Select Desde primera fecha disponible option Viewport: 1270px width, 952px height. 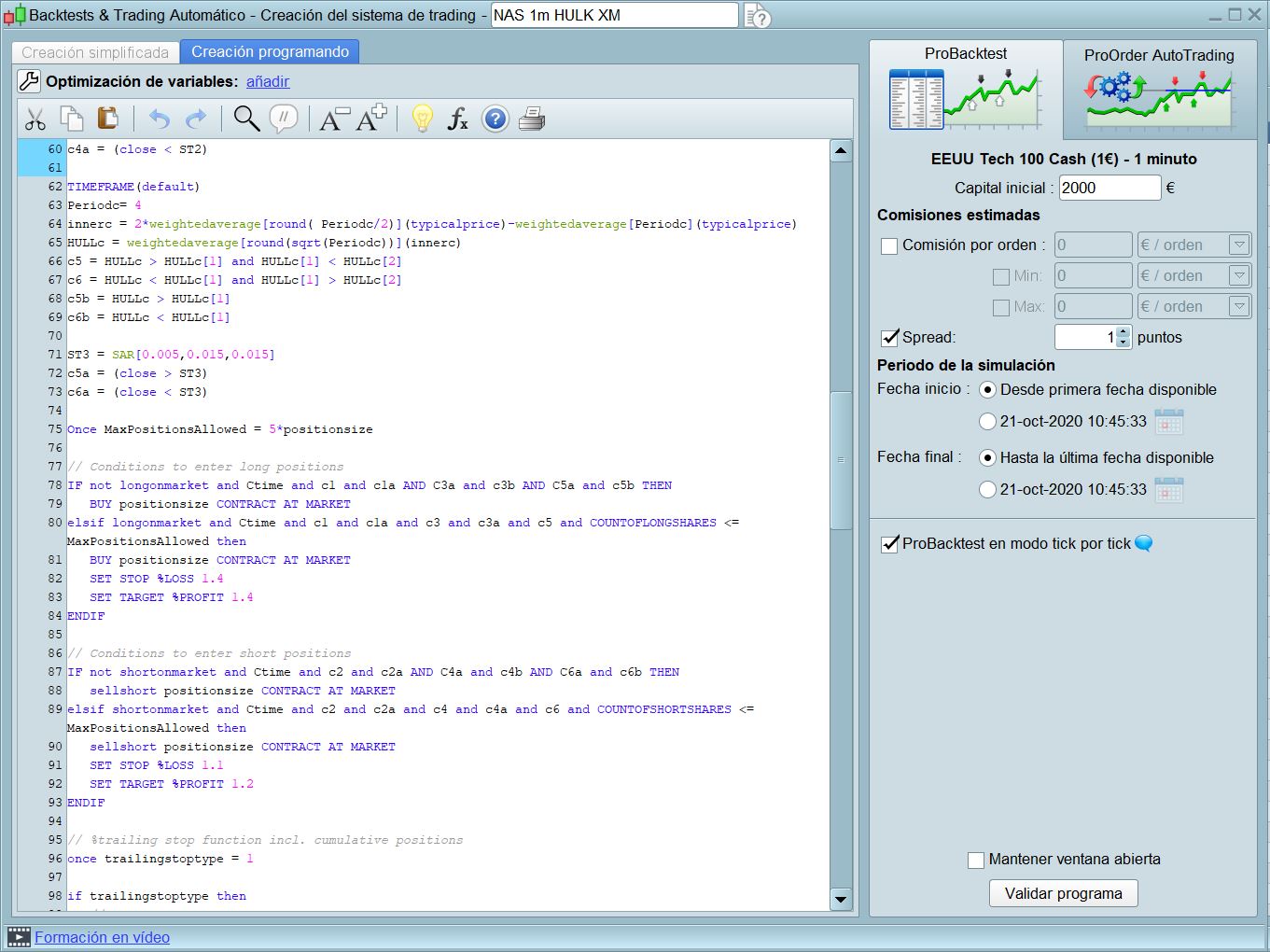pyautogui.click(x=987, y=390)
